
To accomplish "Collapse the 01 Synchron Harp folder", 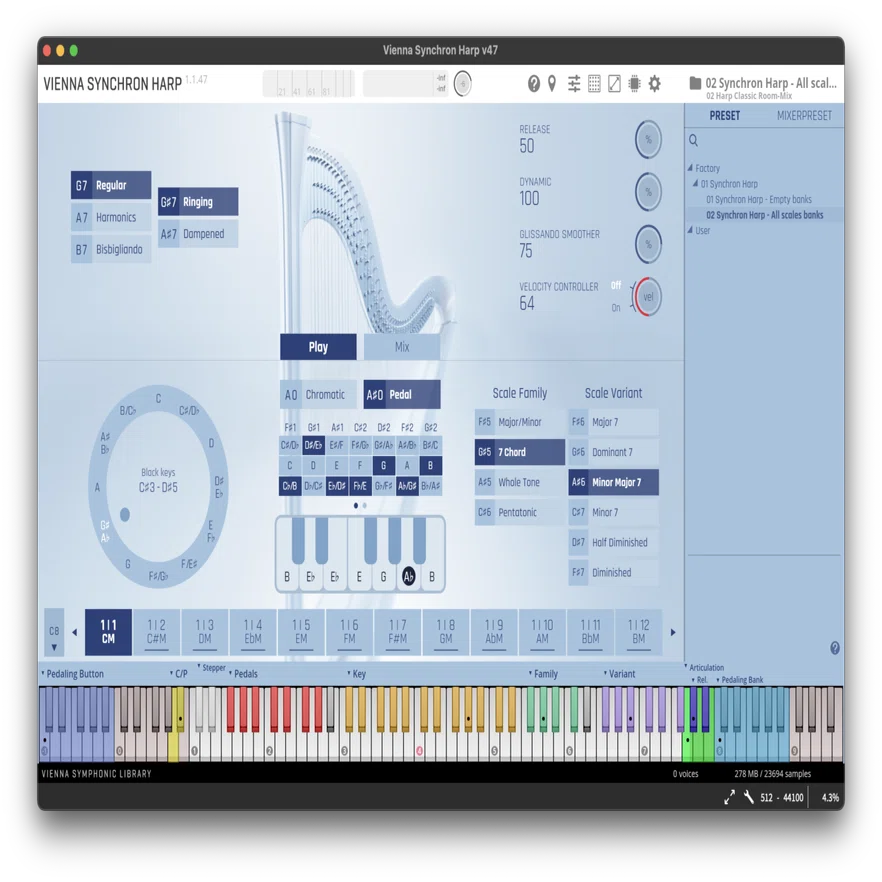I will coord(695,183).
